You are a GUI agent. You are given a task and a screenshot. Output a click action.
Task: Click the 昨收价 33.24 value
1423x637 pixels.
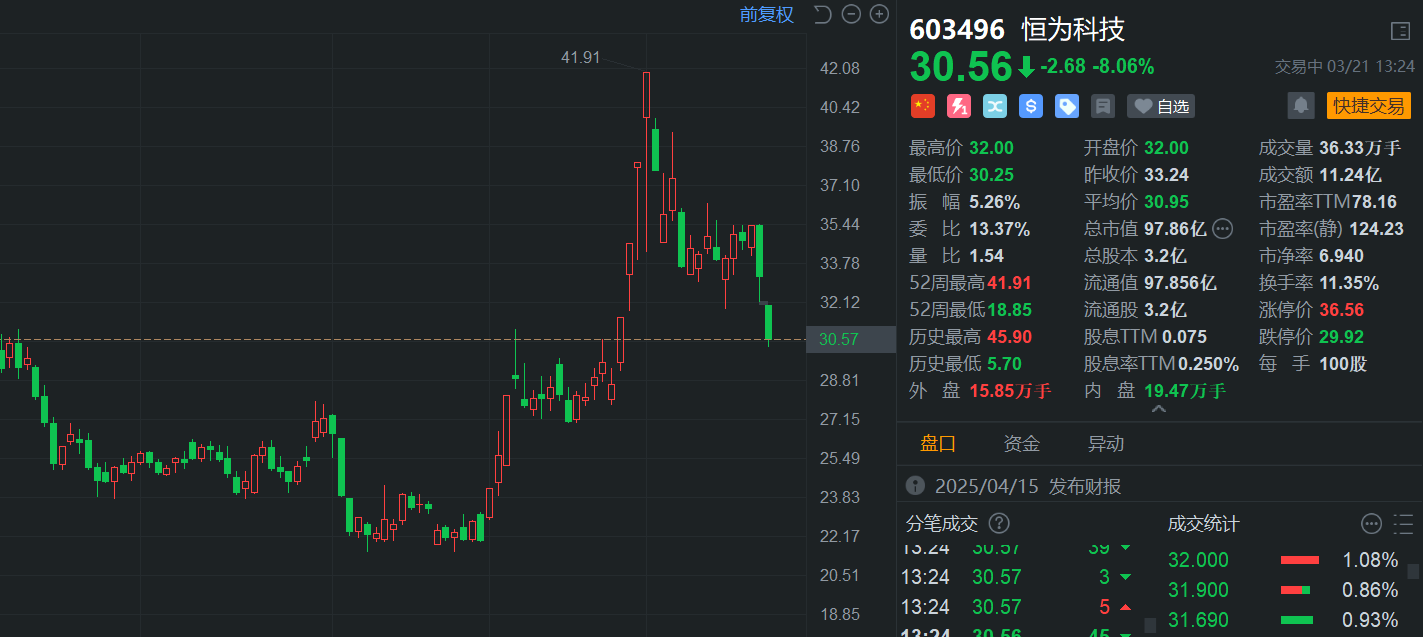pos(1167,175)
